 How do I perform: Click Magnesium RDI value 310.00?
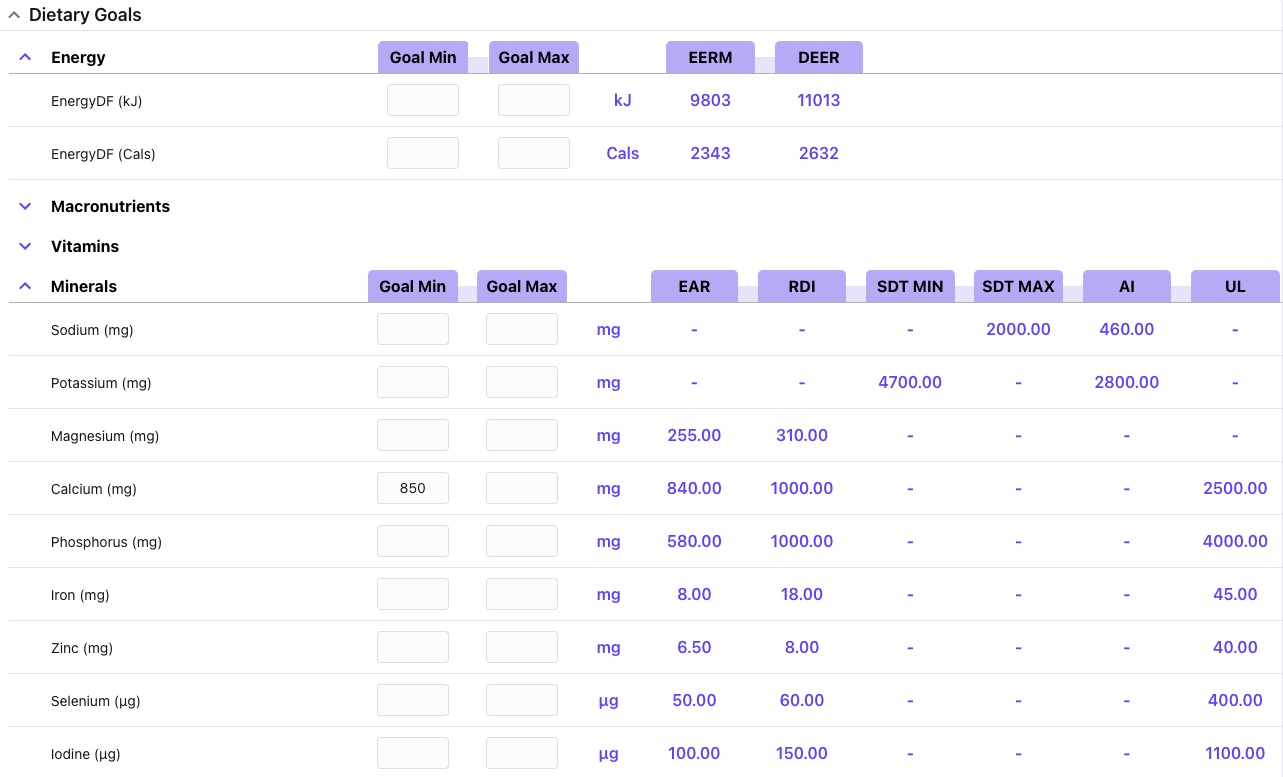pyautogui.click(x=802, y=435)
